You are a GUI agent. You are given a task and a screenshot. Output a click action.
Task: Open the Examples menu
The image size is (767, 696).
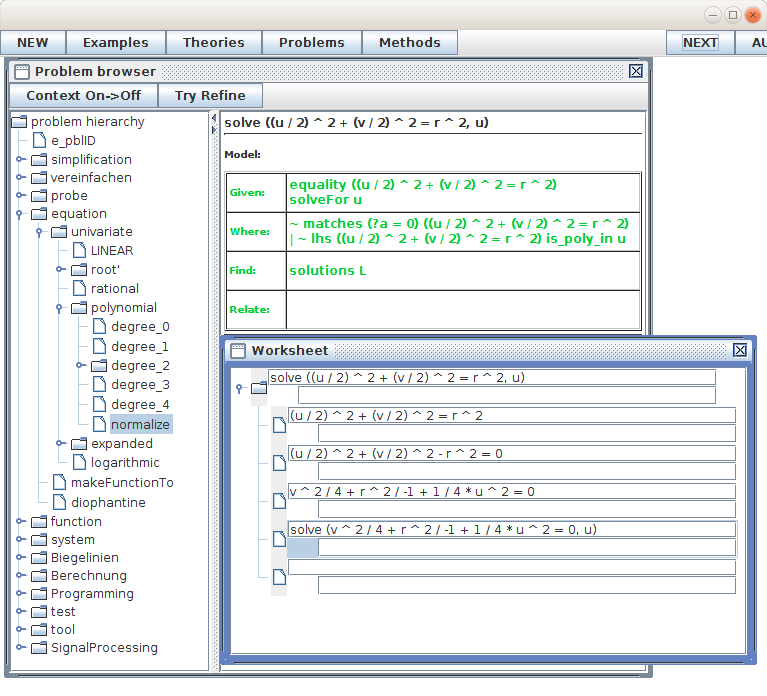116,43
